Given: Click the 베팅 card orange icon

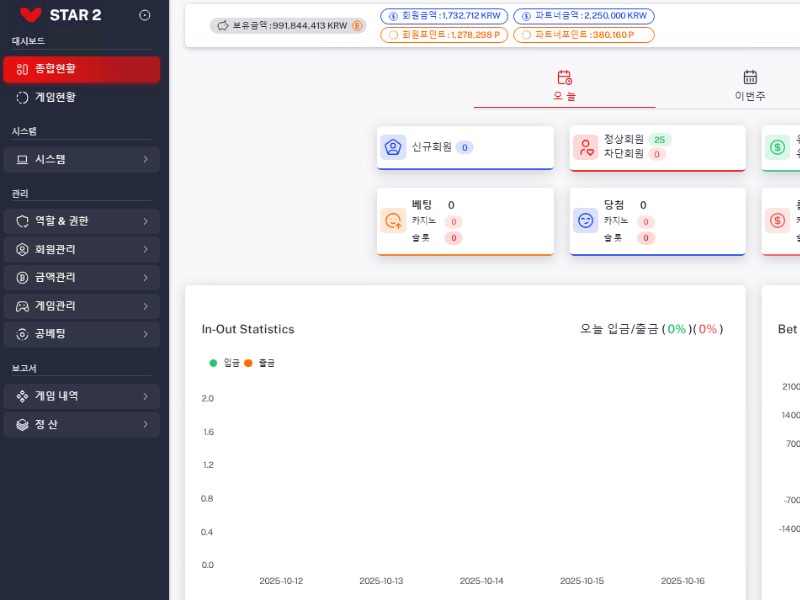Looking at the screenshot, I should pos(393,220).
